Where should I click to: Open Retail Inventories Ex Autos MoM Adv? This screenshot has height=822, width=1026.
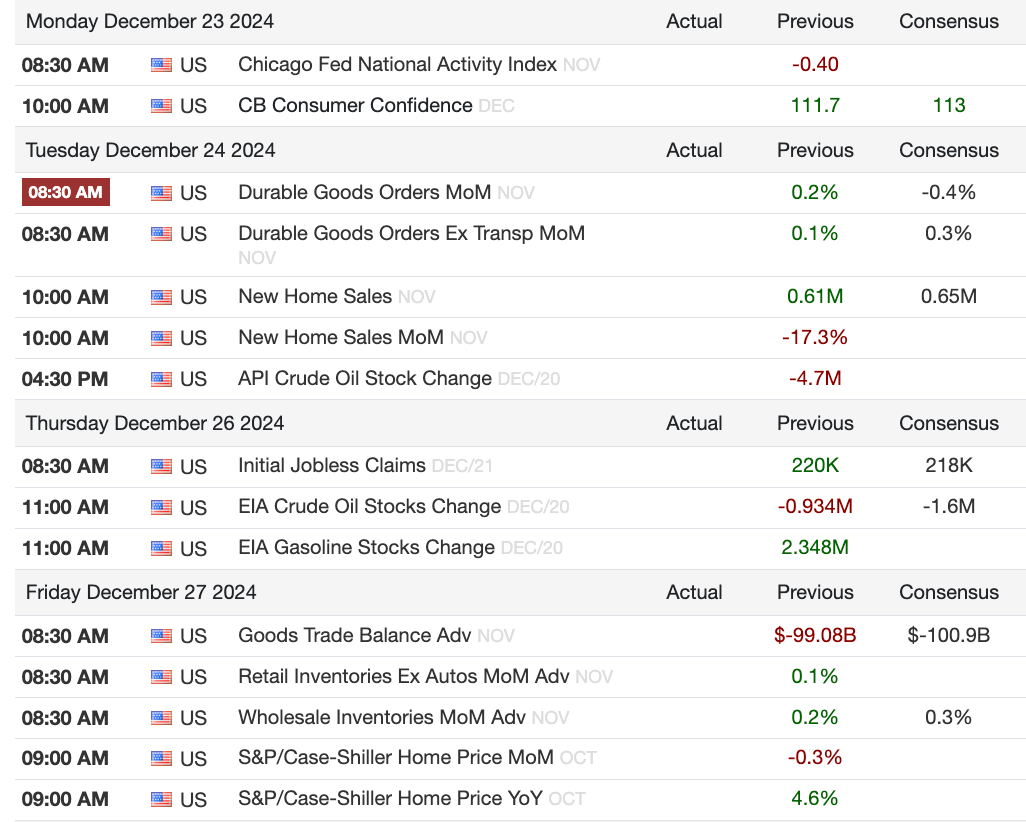403,677
